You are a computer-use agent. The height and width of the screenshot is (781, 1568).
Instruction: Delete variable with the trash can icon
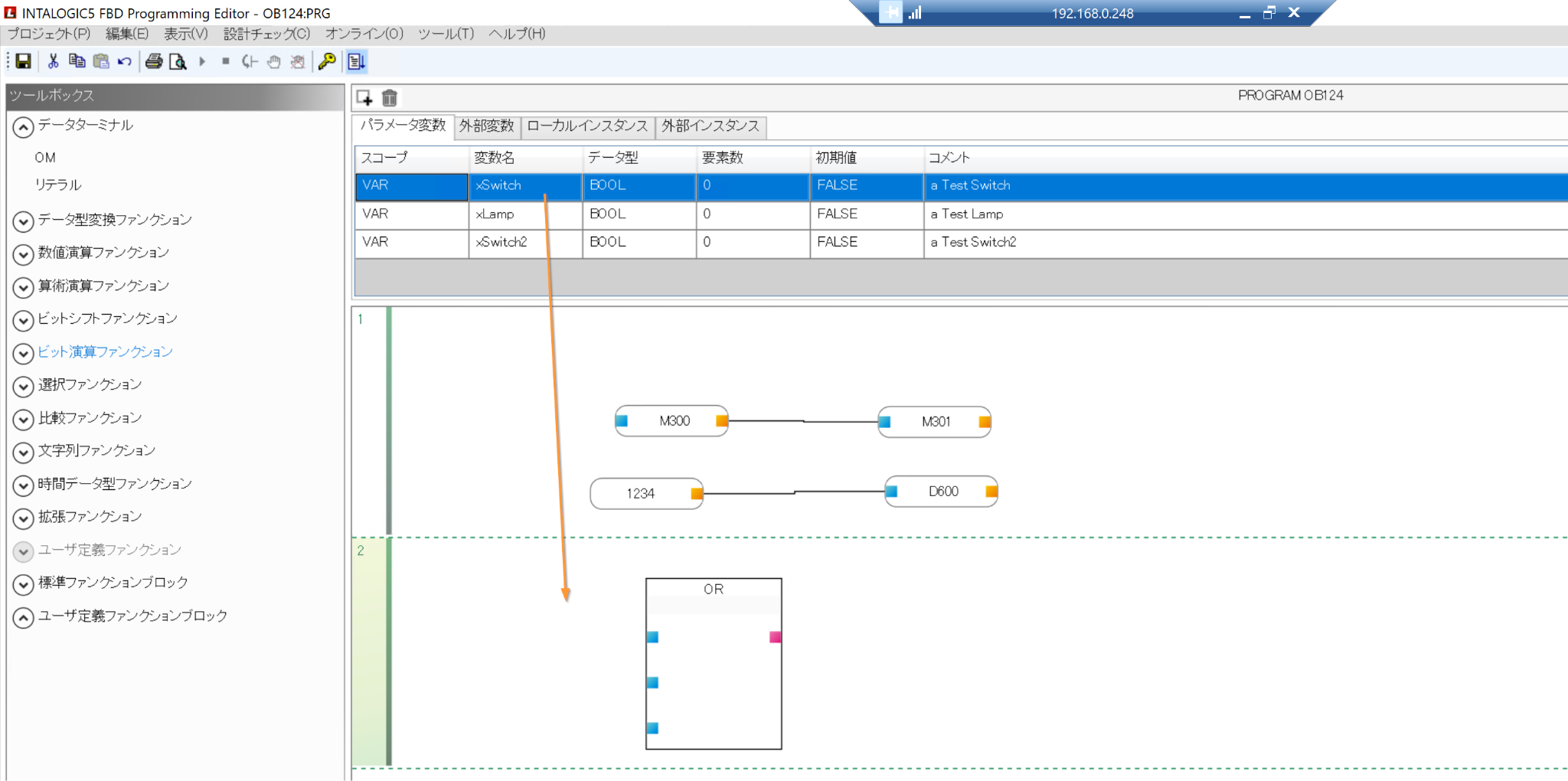pos(390,98)
